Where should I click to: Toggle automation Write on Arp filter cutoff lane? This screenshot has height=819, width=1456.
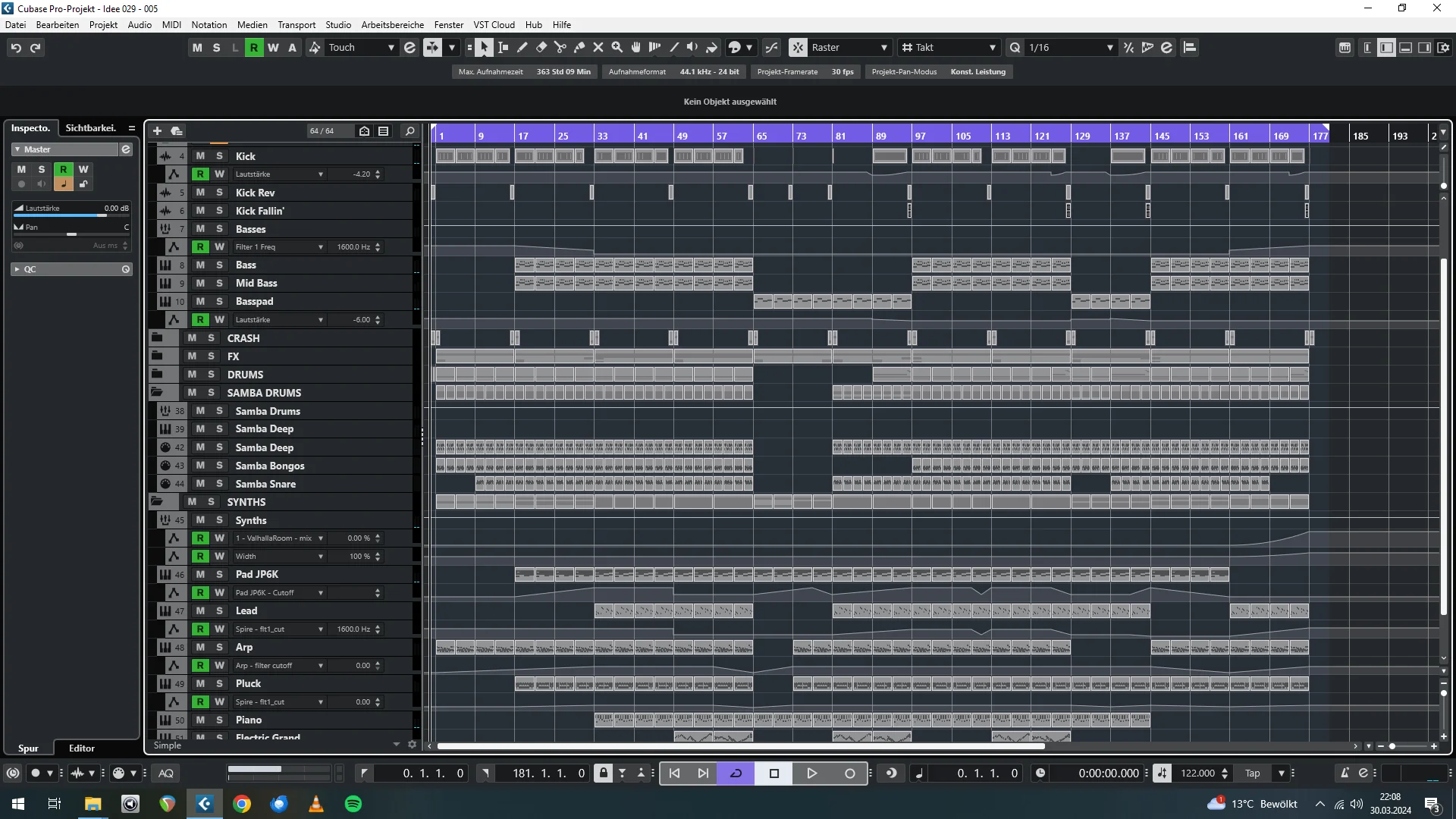[x=219, y=666]
